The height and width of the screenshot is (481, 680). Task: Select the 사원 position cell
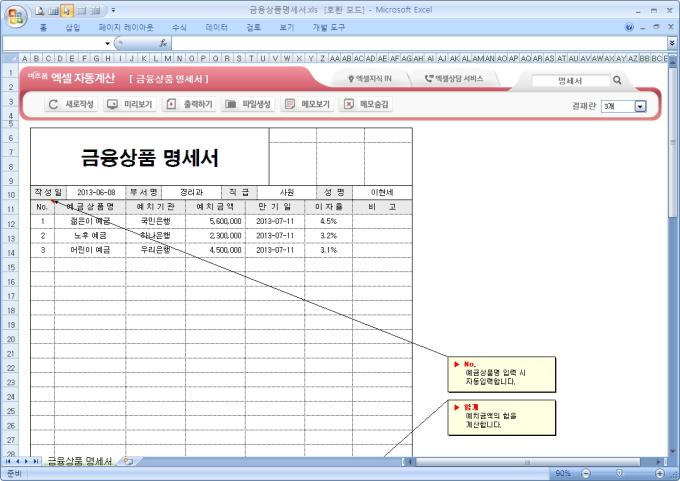287,193
